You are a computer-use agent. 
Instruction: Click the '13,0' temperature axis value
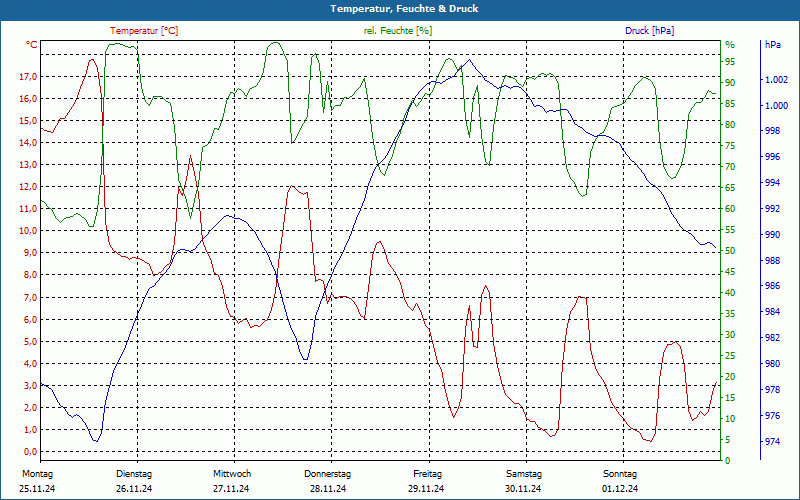coord(28,164)
